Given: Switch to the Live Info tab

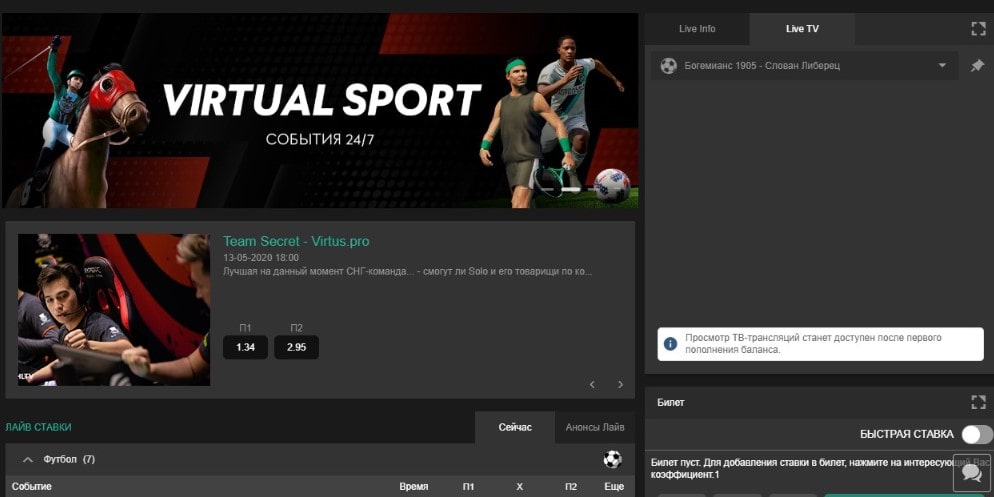Looking at the screenshot, I should (x=697, y=29).
